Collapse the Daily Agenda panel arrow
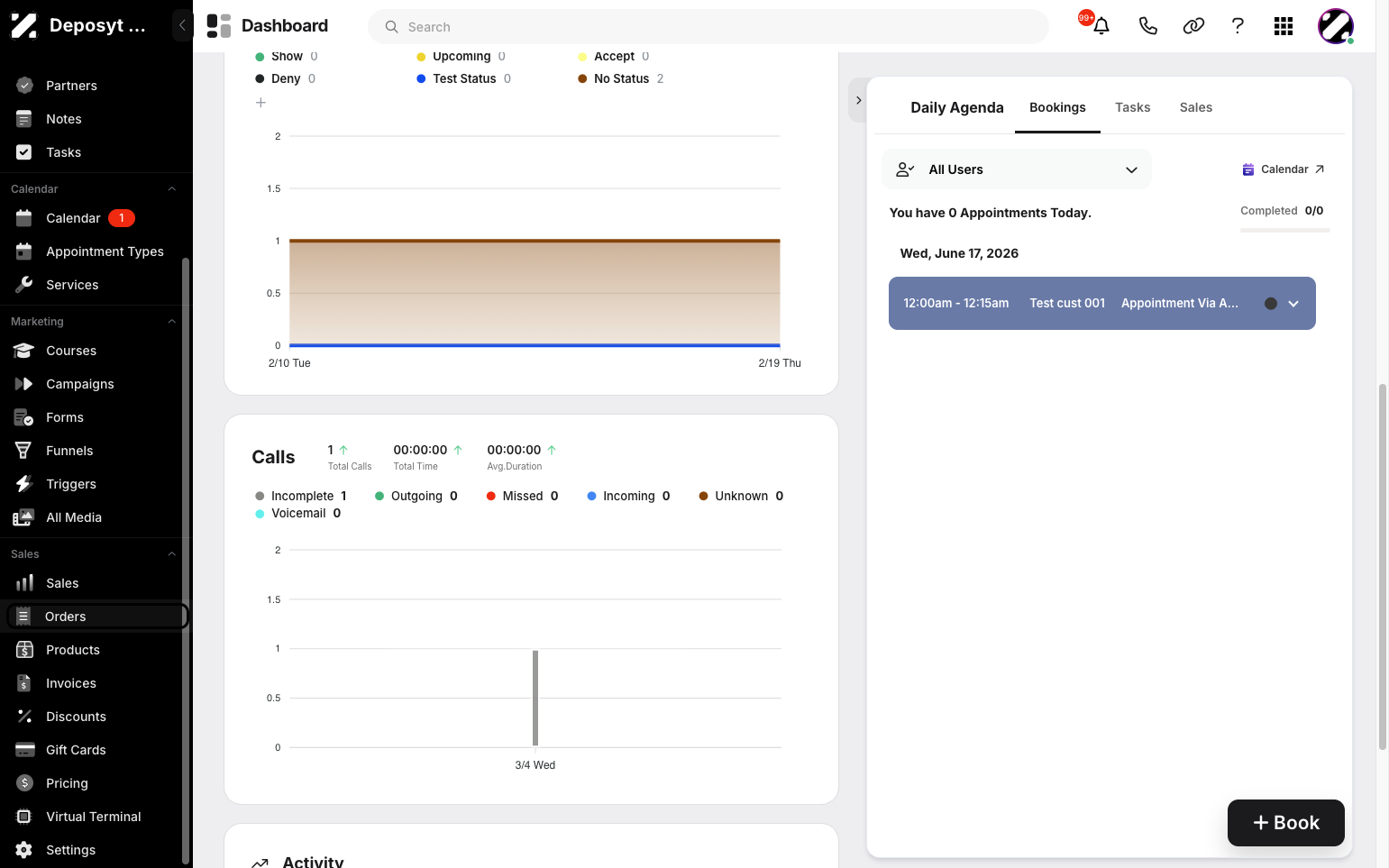Image resolution: width=1389 pixels, height=868 pixels. tap(858, 100)
